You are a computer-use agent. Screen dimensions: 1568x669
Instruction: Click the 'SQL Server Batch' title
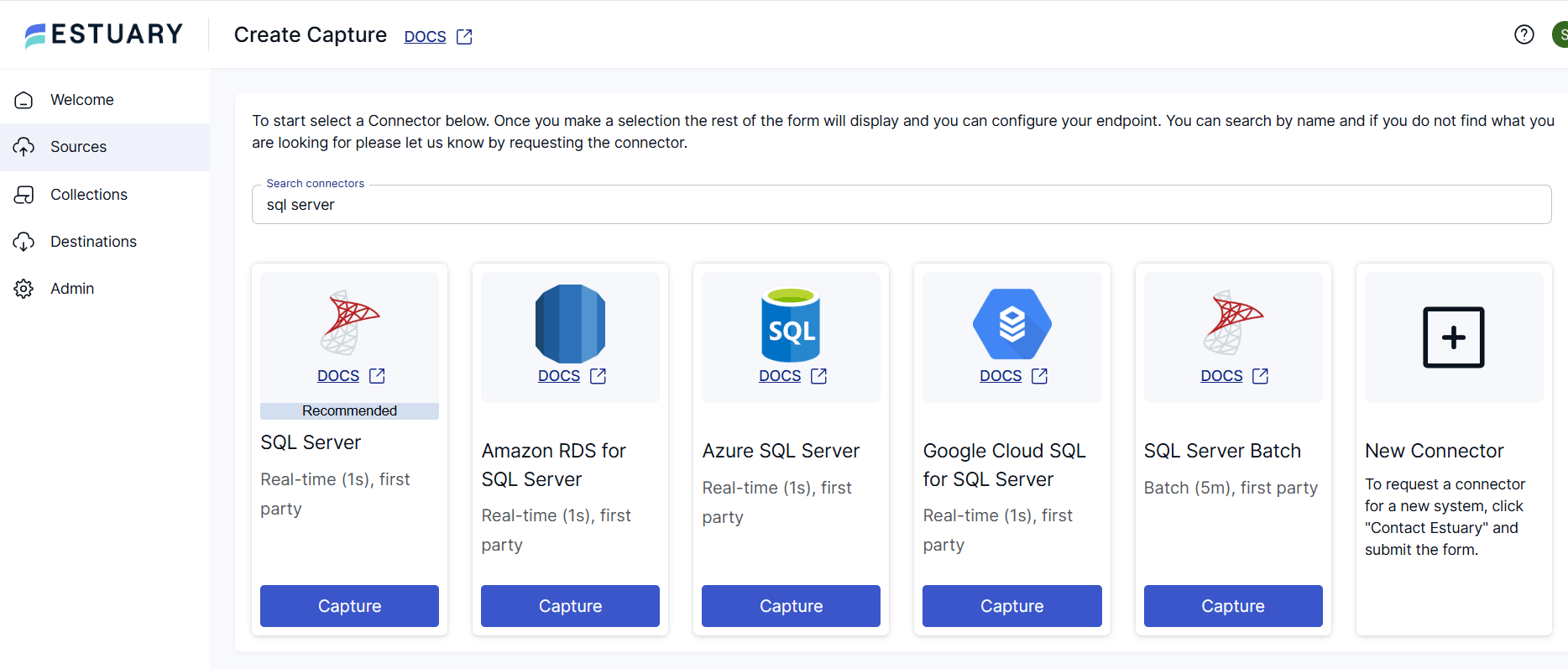coord(1222,451)
